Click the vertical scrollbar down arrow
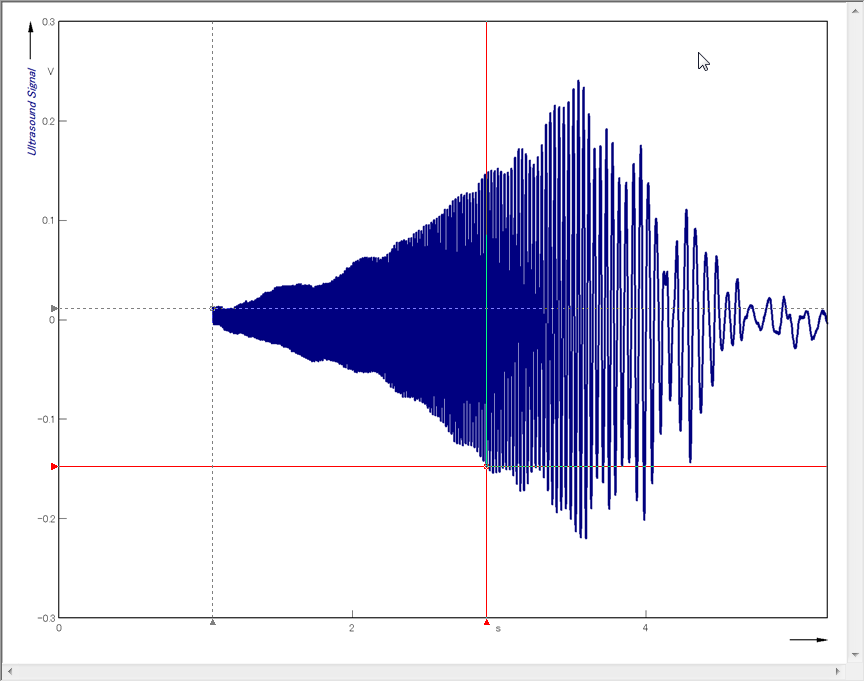Screen dimensions: 865x682 click(855, 655)
